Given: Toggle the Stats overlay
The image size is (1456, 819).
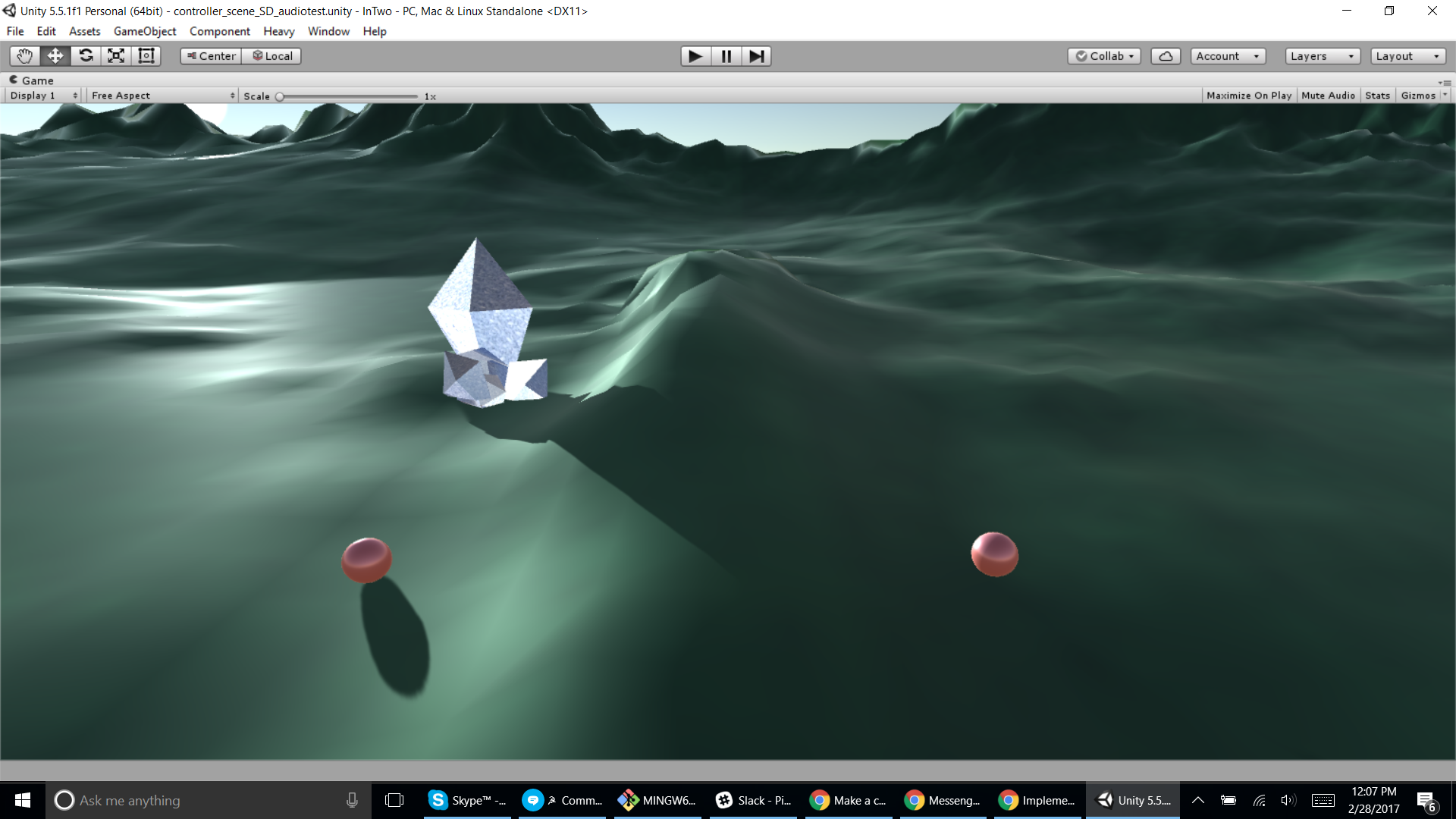Looking at the screenshot, I should coord(1377,96).
